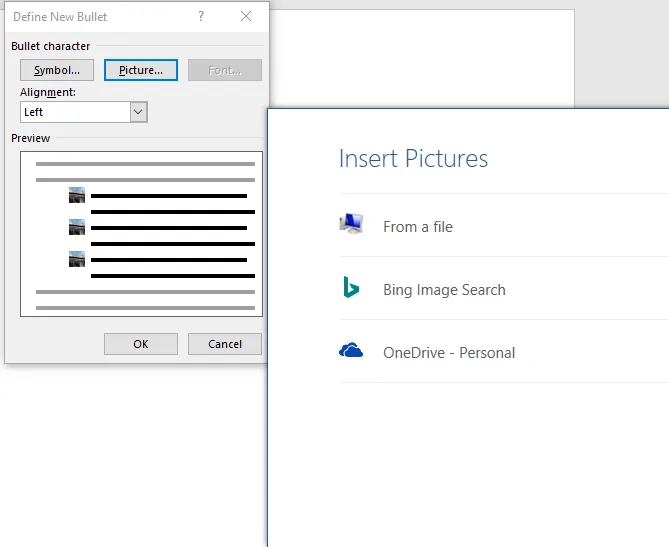Viewport: 669px width, 547px height.
Task: Click the OneDrive cloud icon
Action: (351, 351)
